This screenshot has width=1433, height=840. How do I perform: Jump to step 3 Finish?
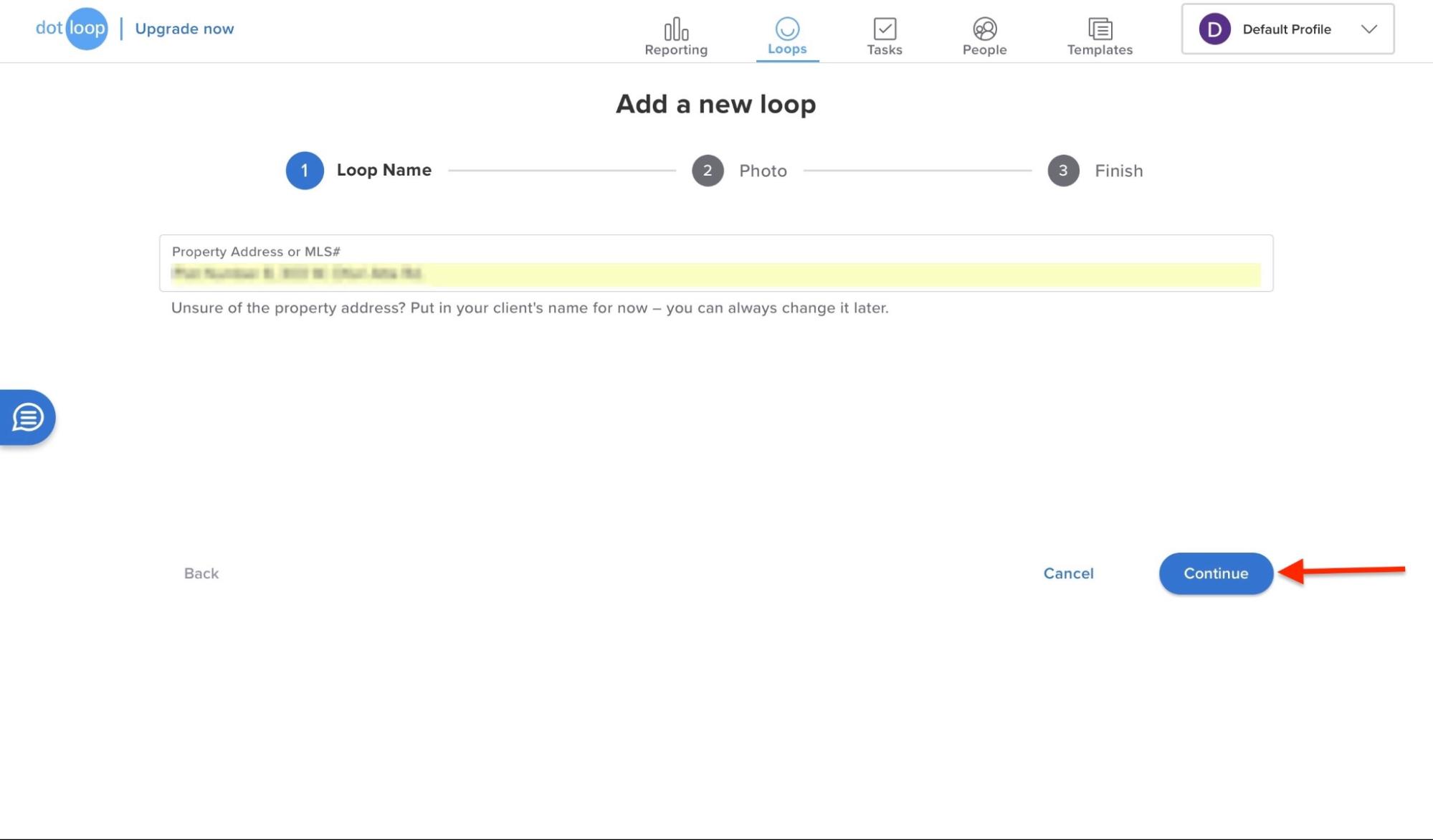point(1063,171)
